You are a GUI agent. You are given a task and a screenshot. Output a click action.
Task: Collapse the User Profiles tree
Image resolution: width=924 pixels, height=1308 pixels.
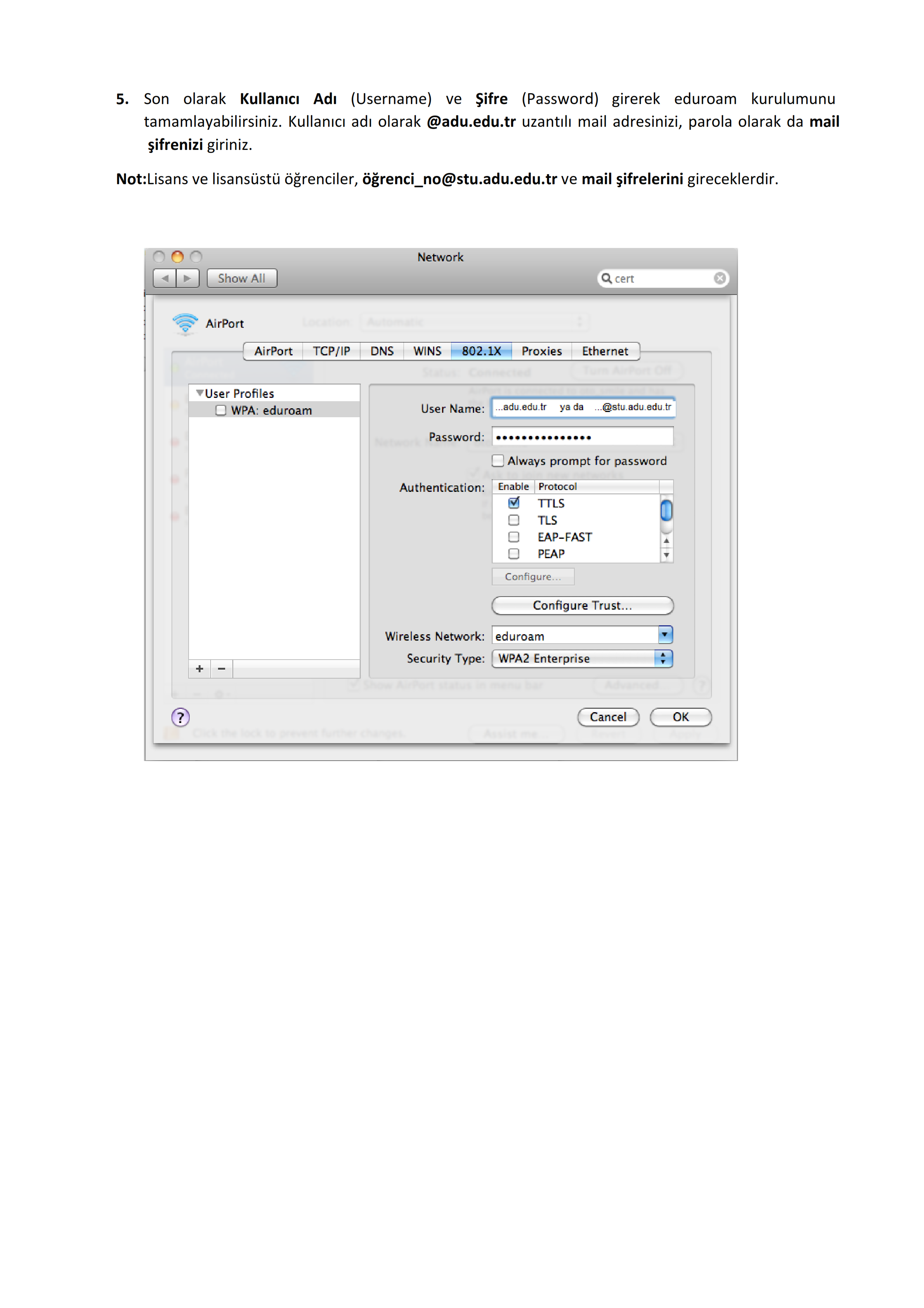tap(199, 393)
